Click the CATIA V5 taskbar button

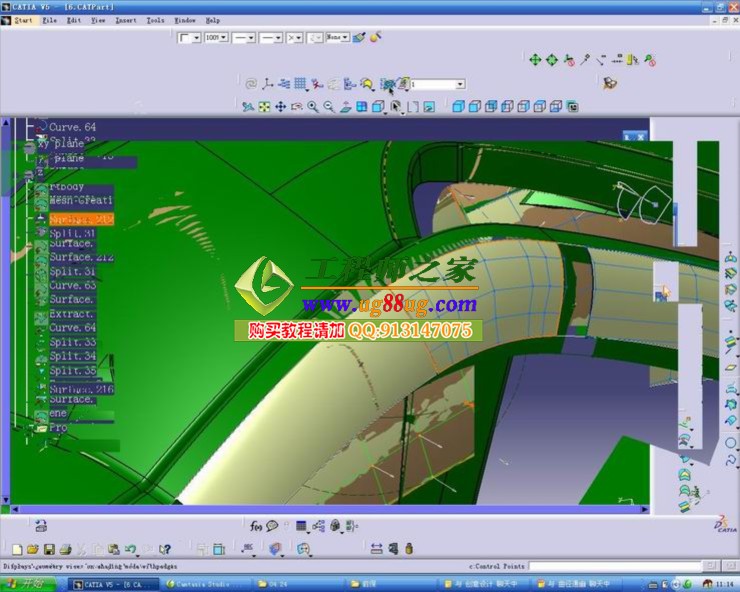point(112,584)
